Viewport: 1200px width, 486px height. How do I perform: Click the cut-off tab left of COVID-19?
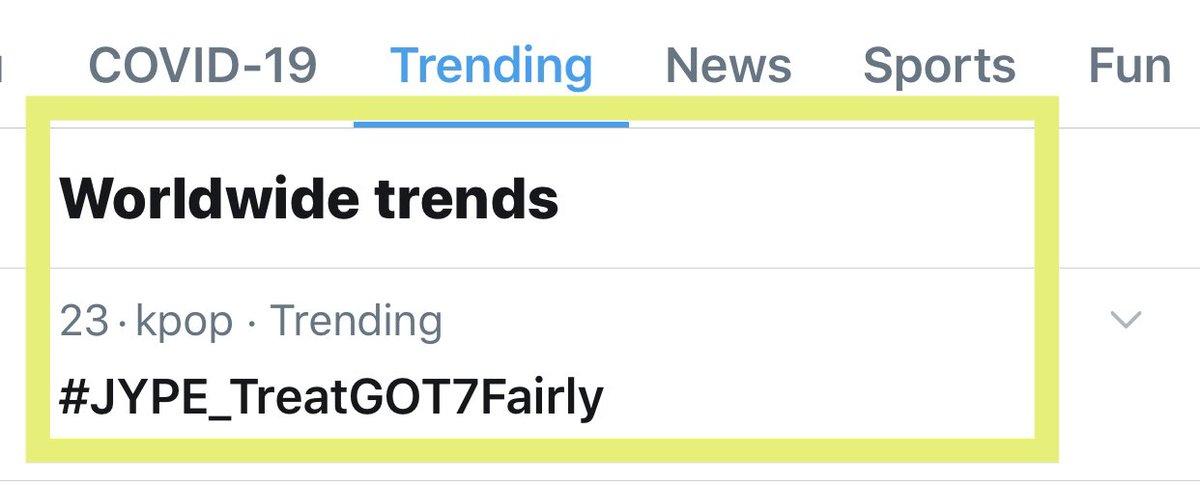pyautogui.click(x=3, y=66)
